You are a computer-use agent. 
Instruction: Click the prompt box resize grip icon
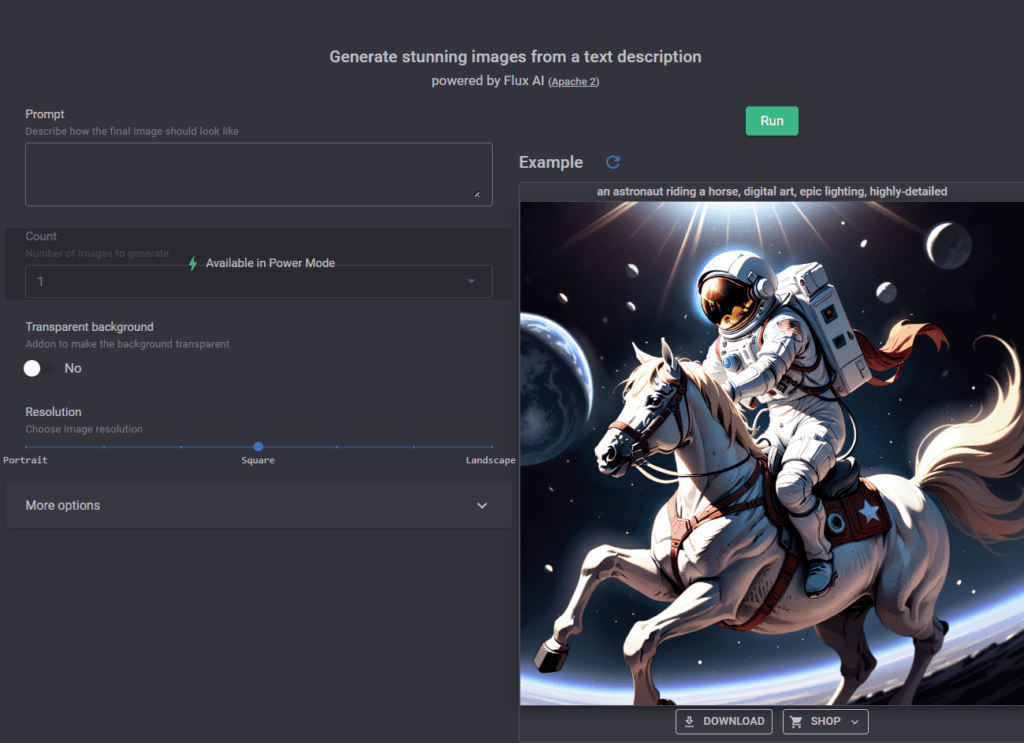pos(477,194)
